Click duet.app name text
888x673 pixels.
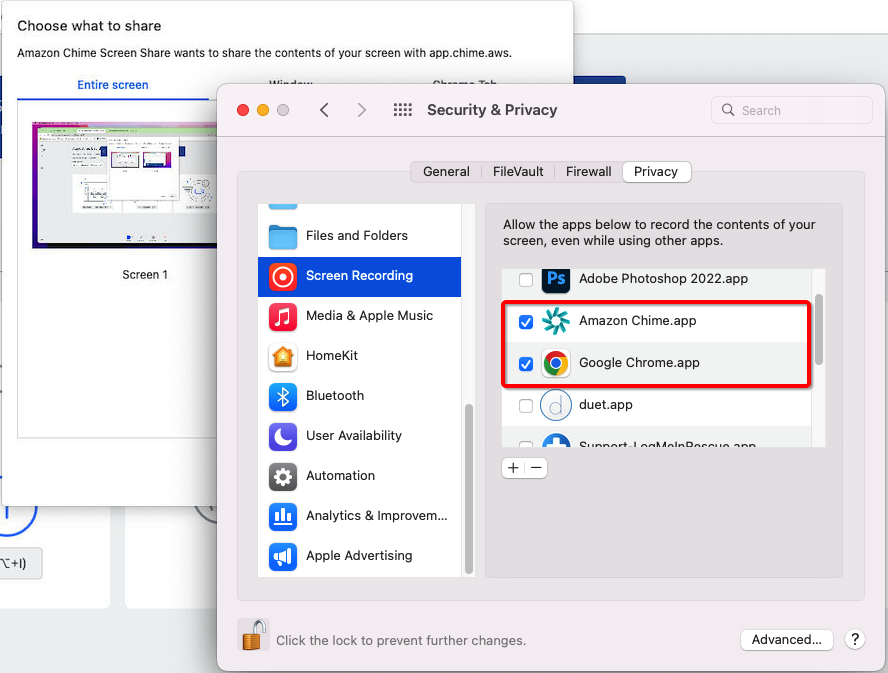click(x=605, y=405)
